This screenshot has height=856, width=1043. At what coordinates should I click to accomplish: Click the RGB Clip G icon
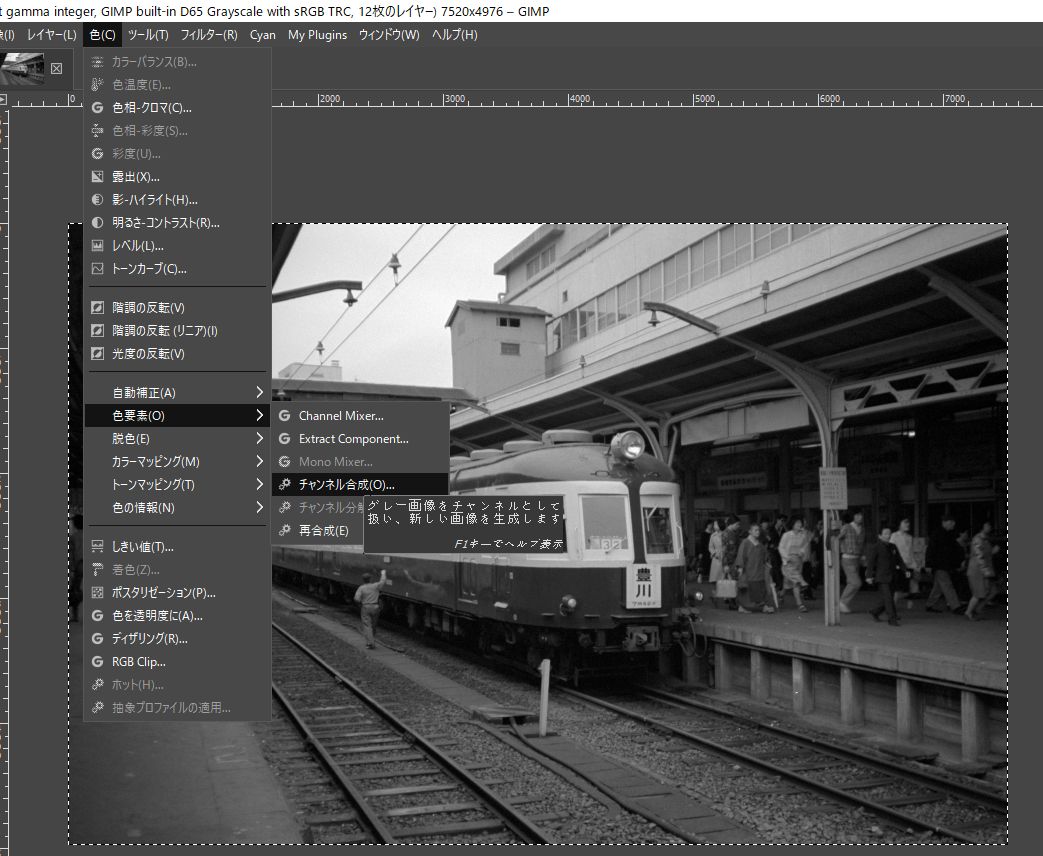coord(97,662)
